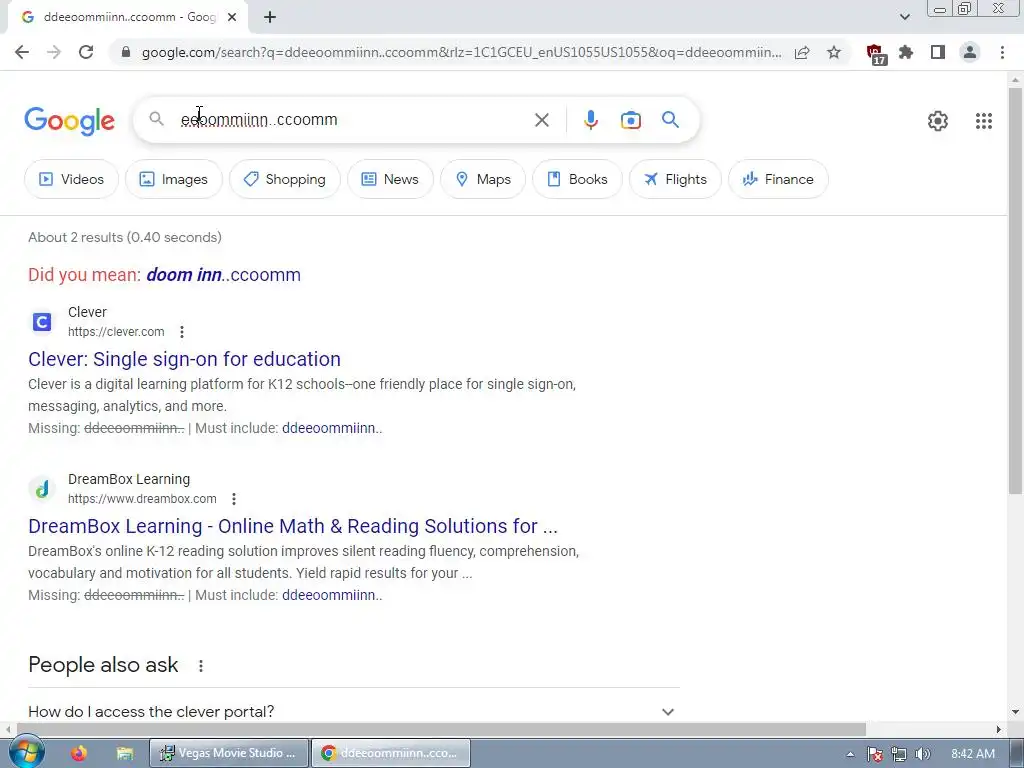The width and height of the screenshot is (1024, 768).
Task: Click the browser address bar URL
Action: pyautogui.click(x=461, y=52)
